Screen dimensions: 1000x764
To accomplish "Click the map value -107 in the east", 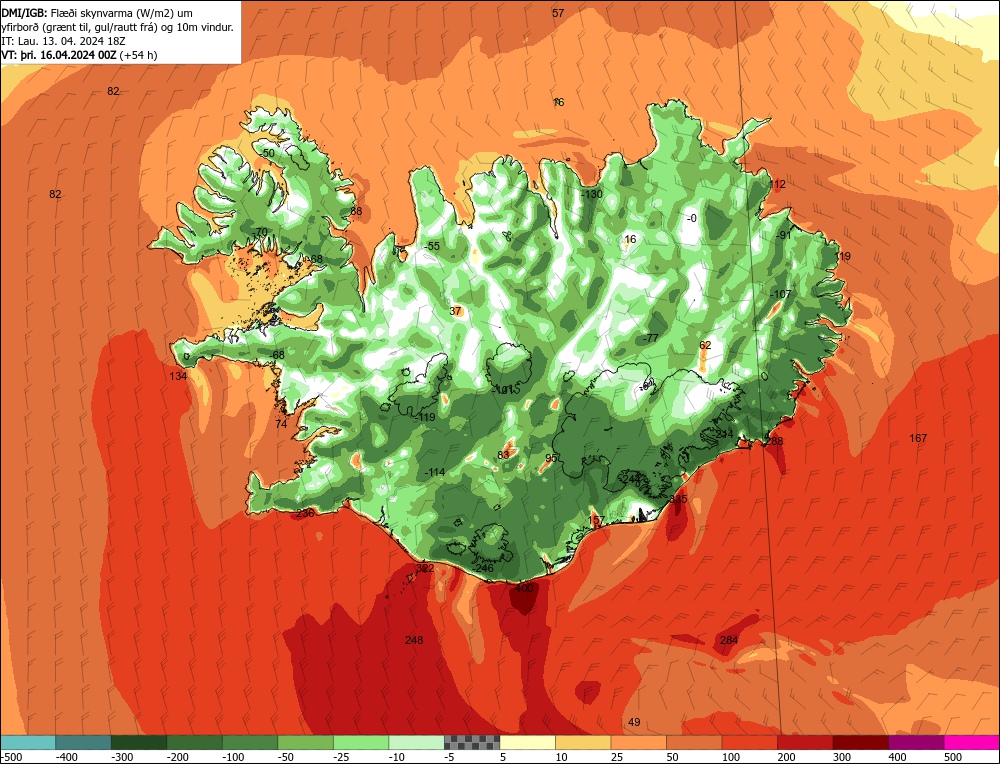I will pos(780,294).
